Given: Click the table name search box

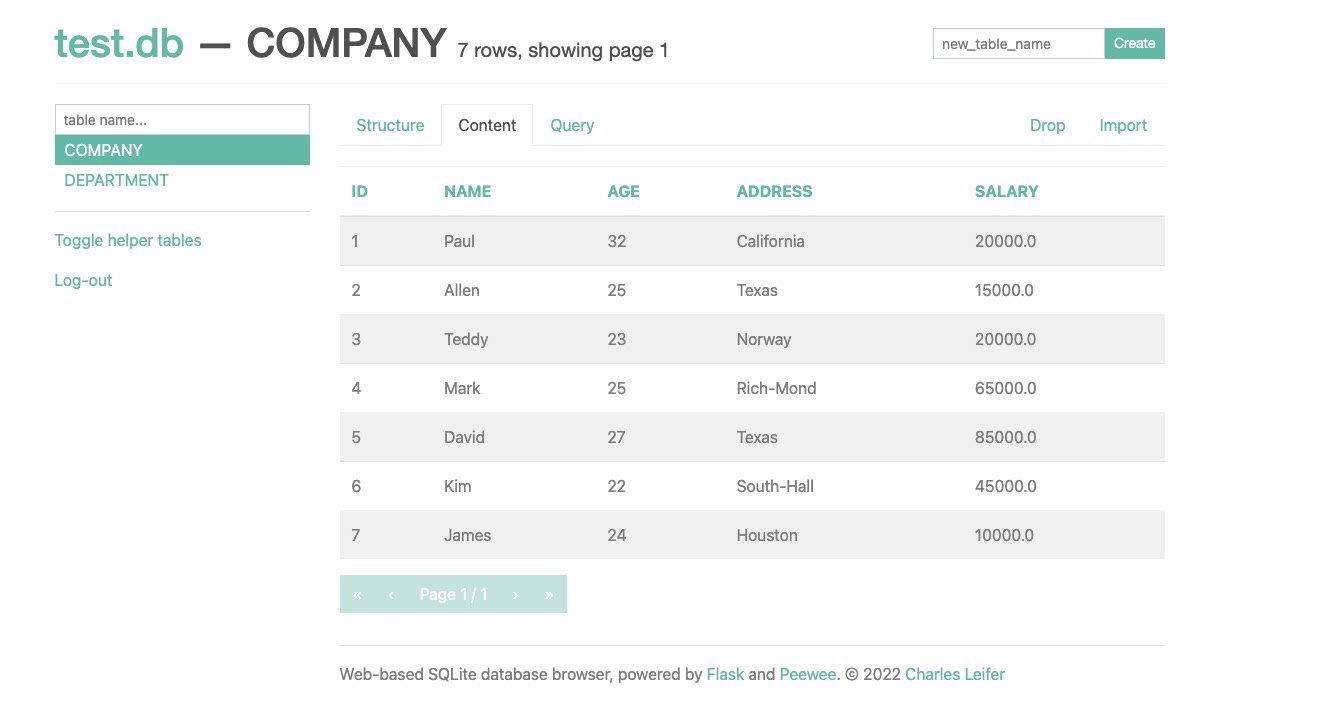Looking at the screenshot, I should pyautogui.click(x=182, y=120).
